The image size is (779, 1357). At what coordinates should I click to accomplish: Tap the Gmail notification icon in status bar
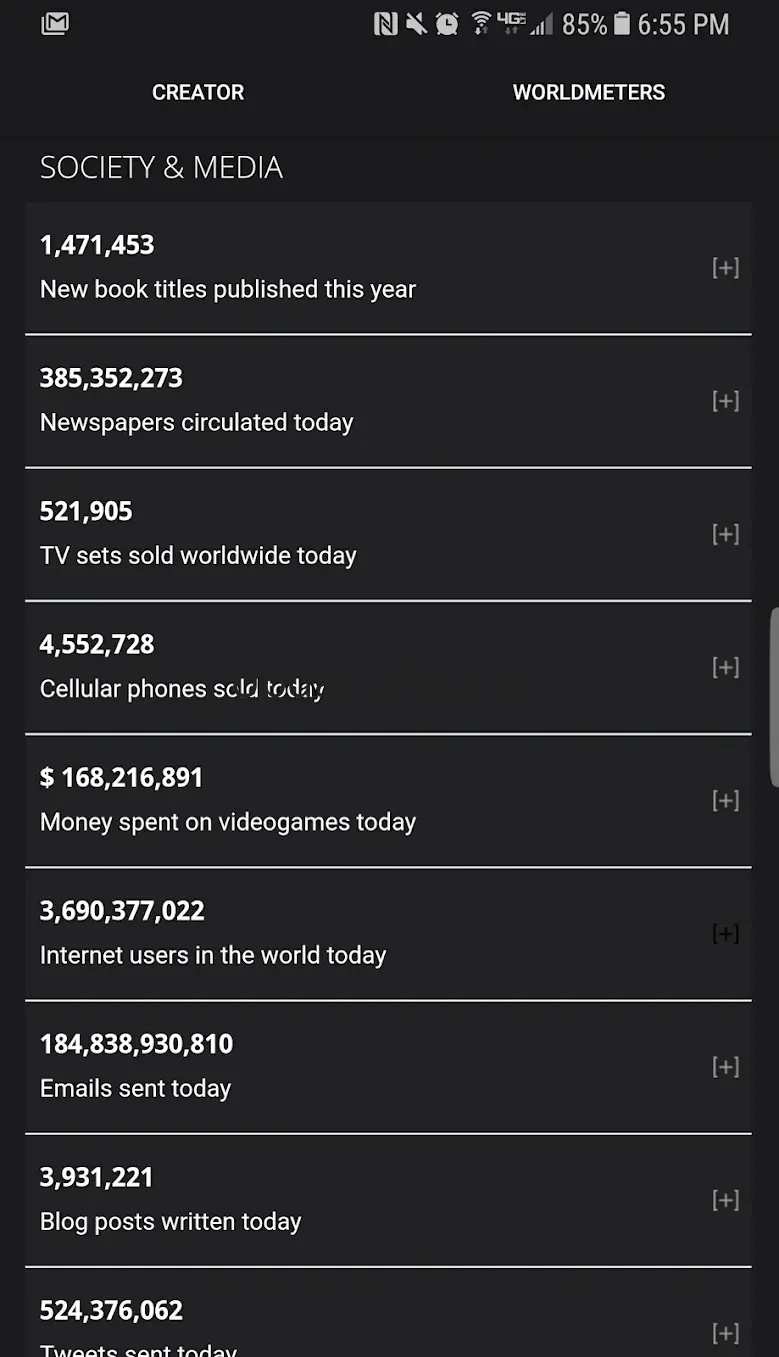point(55,24)
